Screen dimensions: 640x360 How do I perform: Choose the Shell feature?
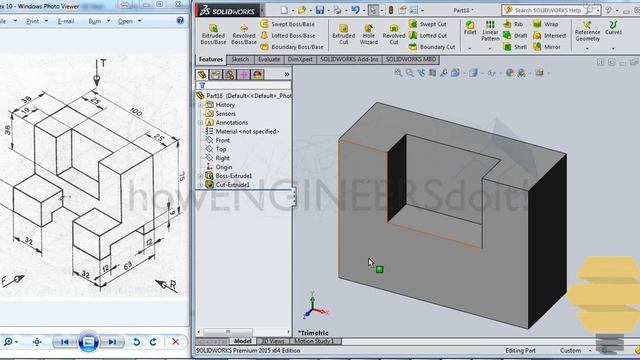pos(515,47)
